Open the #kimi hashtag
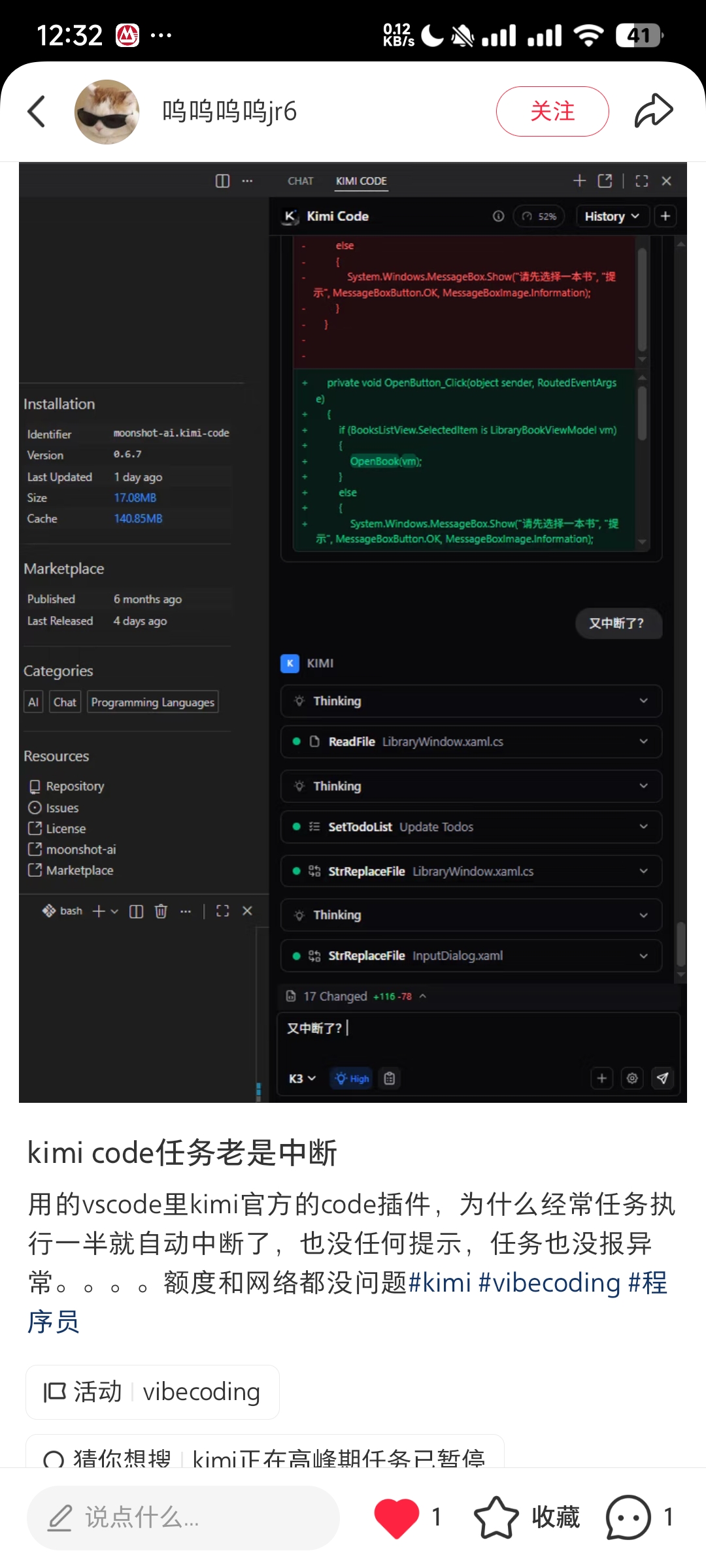 pyautogui.click(x=440, y=1282)
